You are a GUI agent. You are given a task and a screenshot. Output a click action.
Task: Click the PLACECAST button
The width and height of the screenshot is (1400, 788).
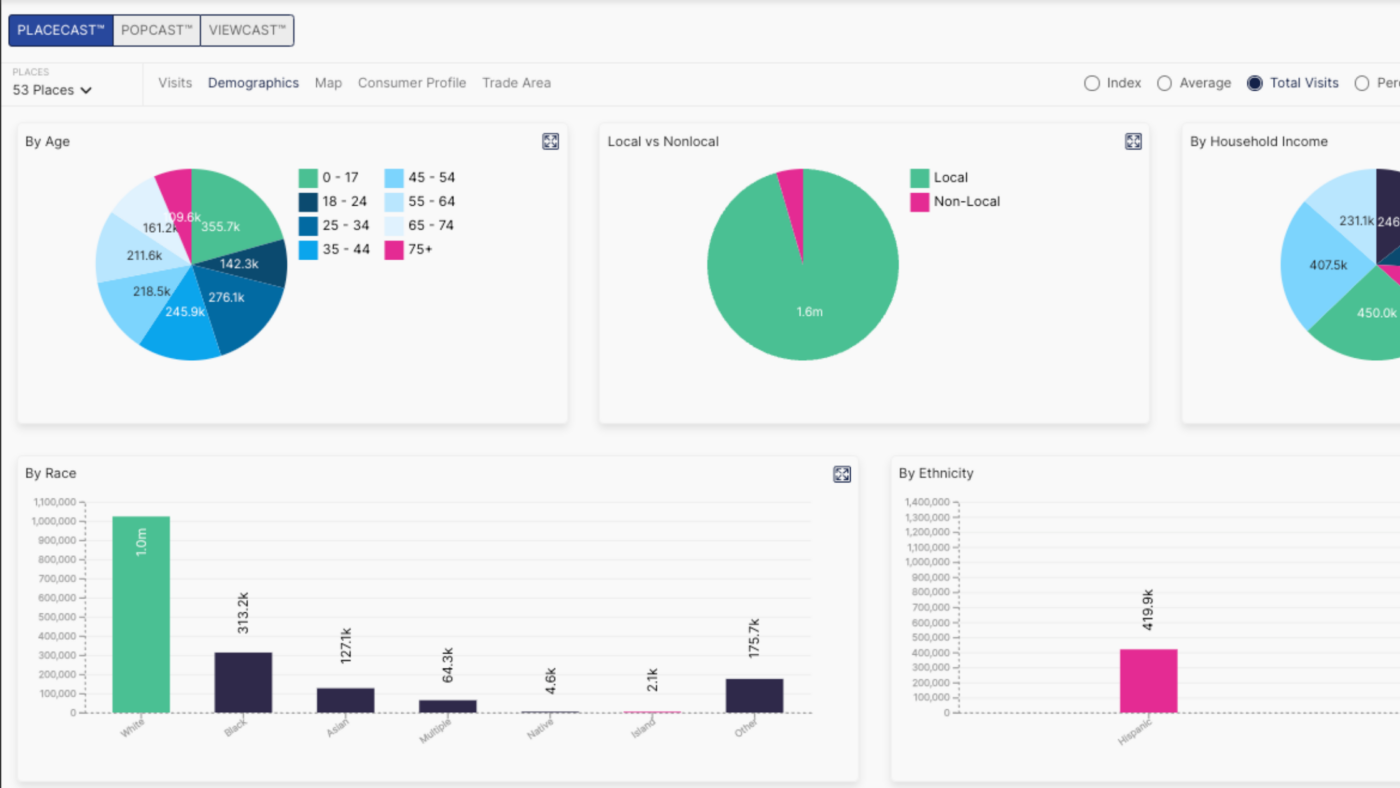tap(61, 31)
